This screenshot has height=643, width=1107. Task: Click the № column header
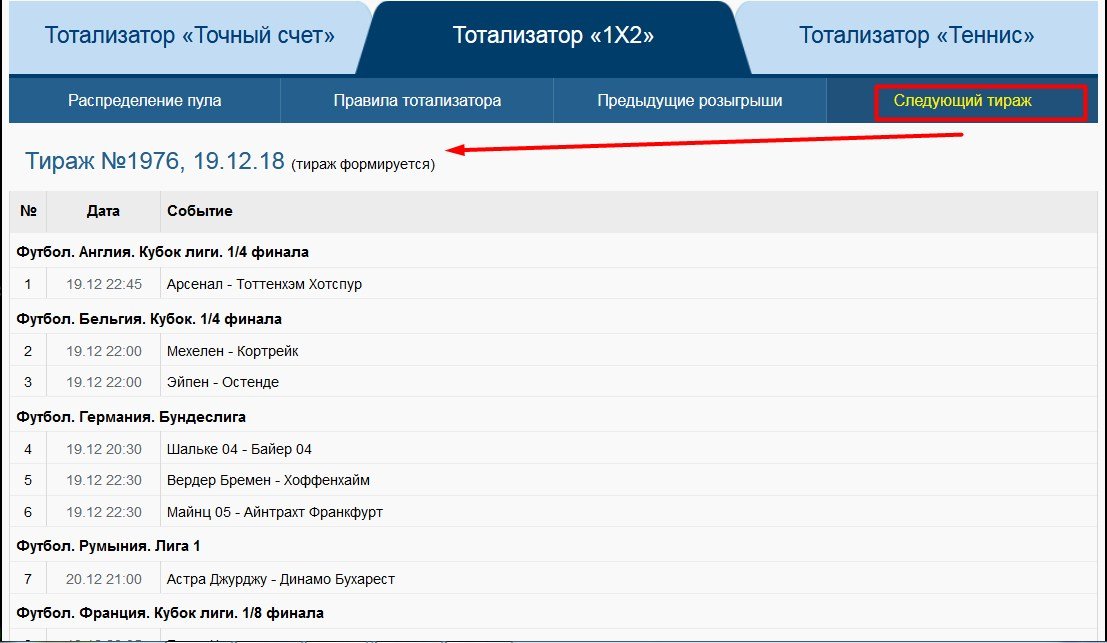coord(28,211)
